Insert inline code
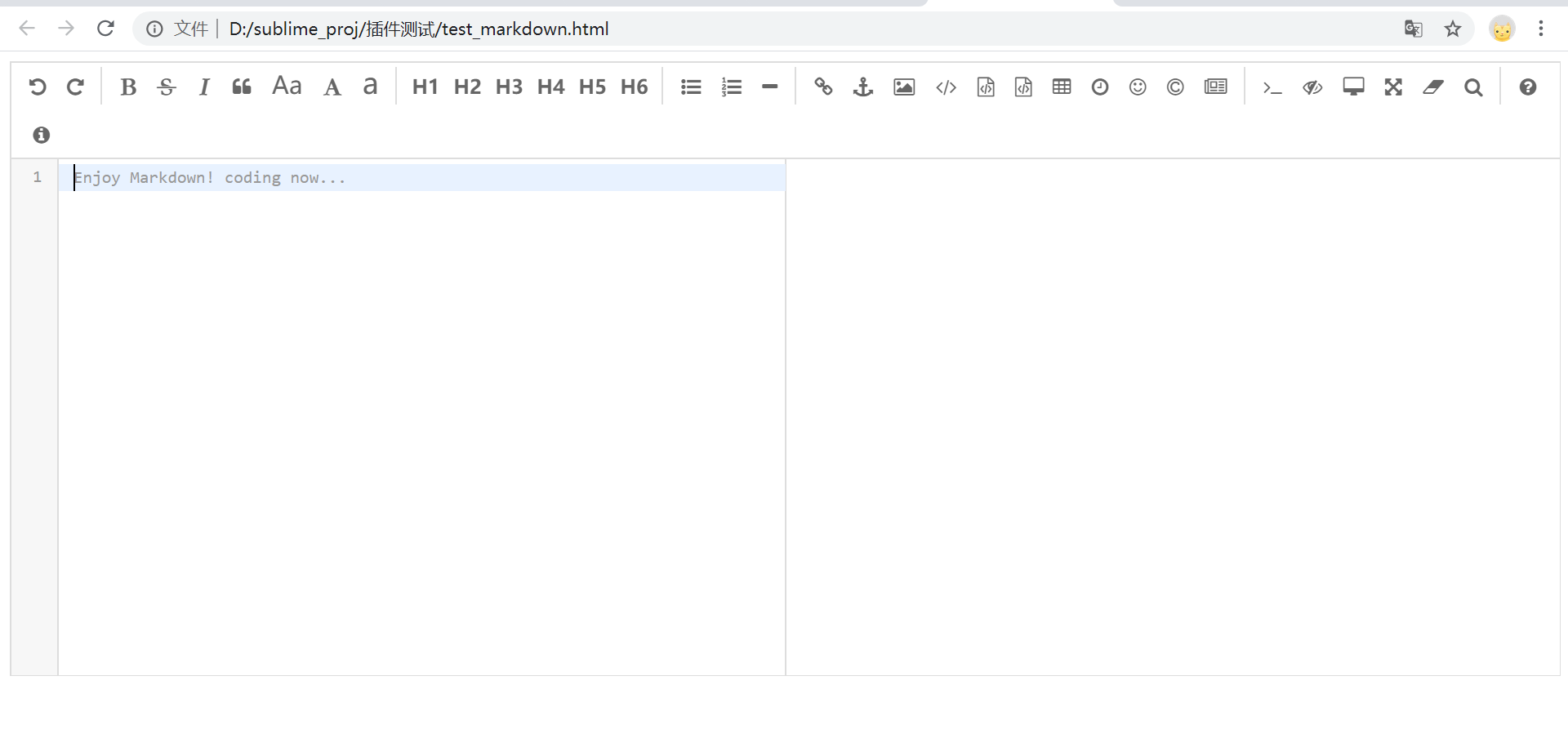This screenshot has width=1568, height=734. point(946,87)
